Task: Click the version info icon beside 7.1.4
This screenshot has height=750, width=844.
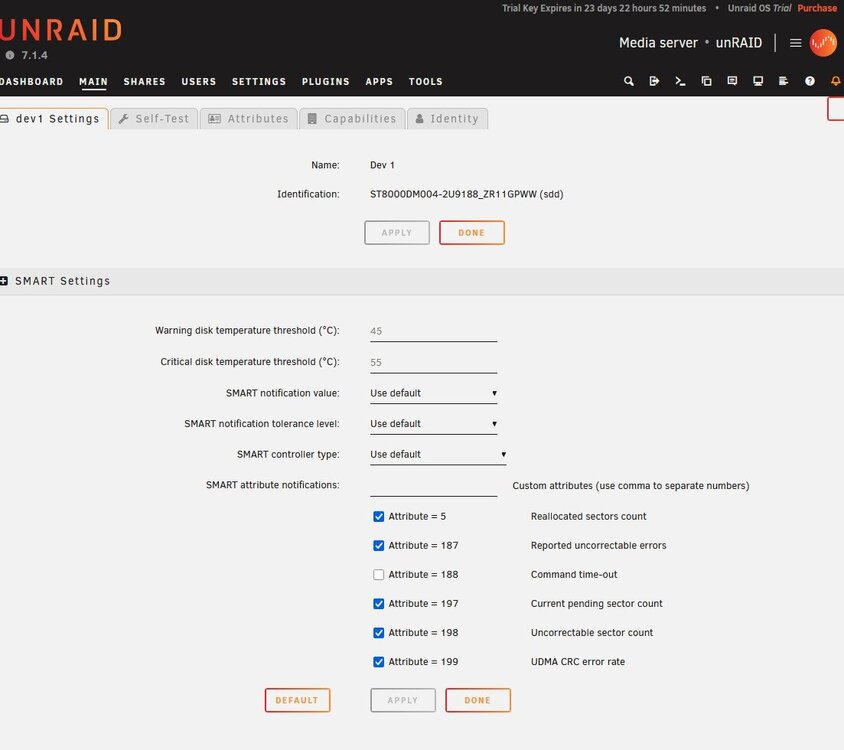Action: point(10,55)
